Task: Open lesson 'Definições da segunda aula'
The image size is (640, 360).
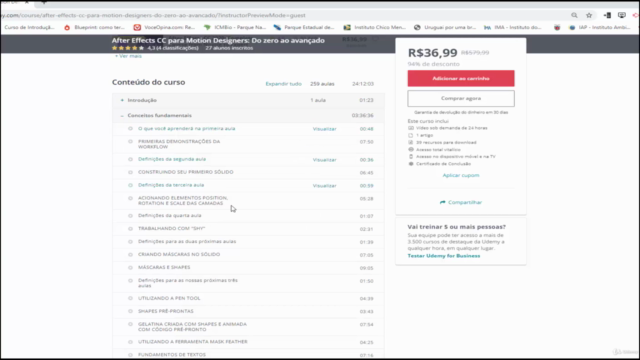Action: pos(172,159)
